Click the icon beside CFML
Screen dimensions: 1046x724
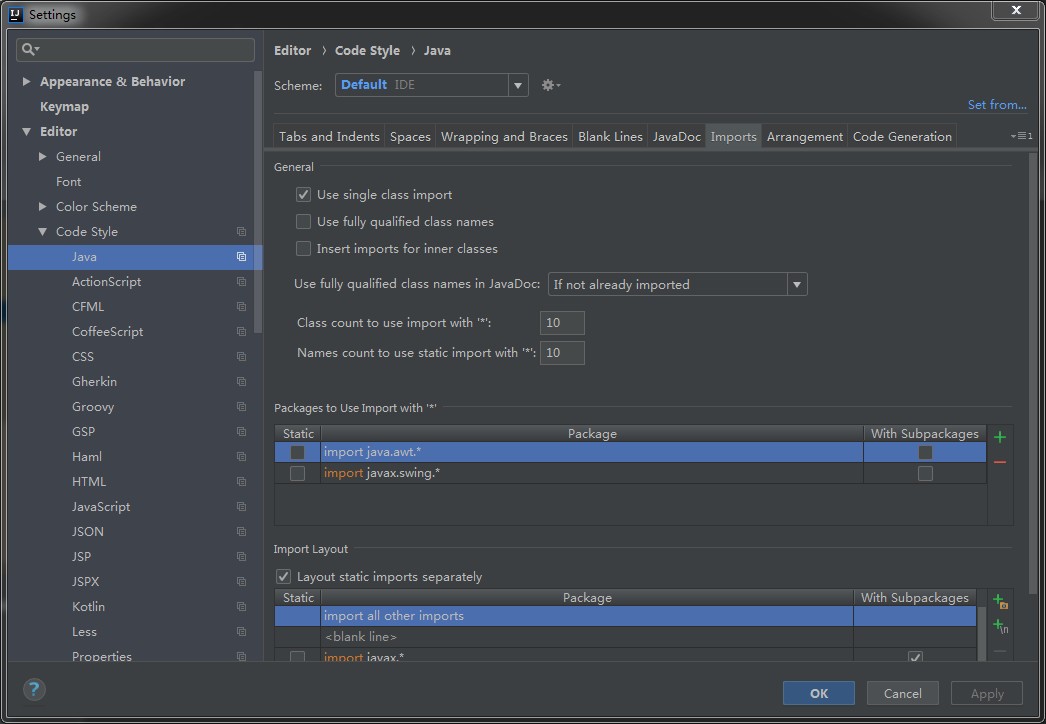click(x=241, y=307)
